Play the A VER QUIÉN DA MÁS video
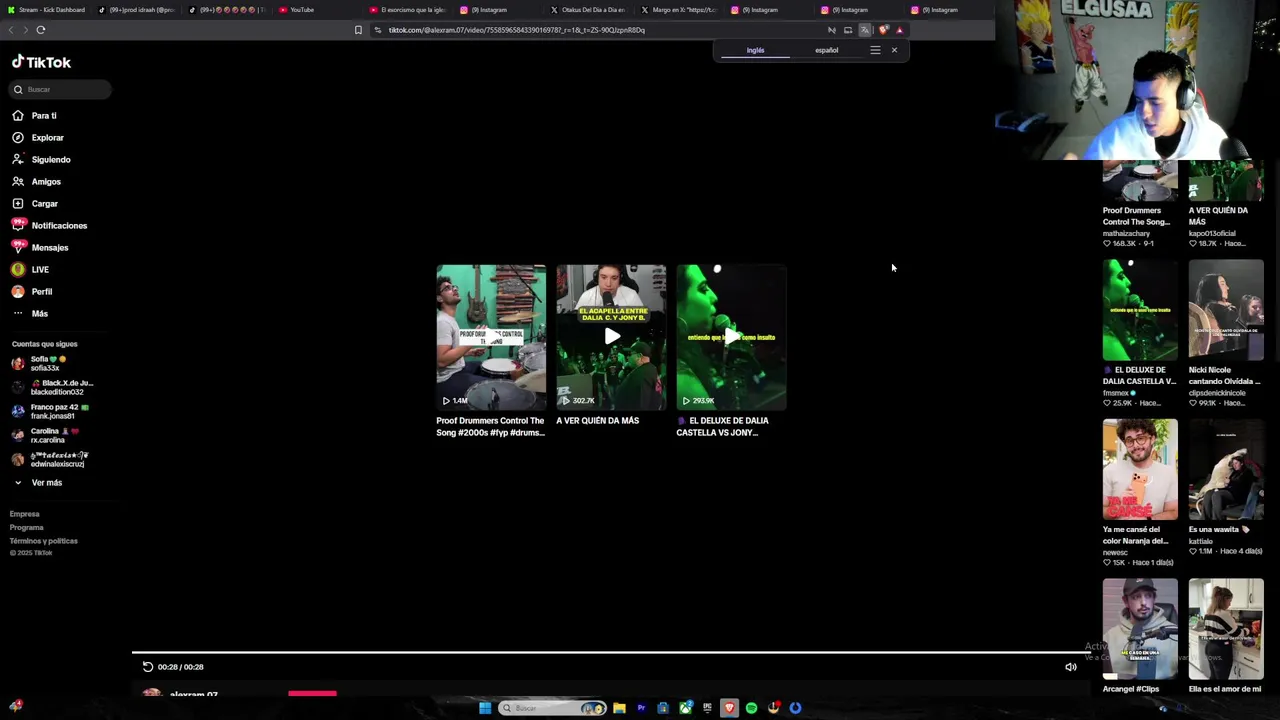This screenshot has height=720, width=1280. pyautogui.click(x=611, y=337)
